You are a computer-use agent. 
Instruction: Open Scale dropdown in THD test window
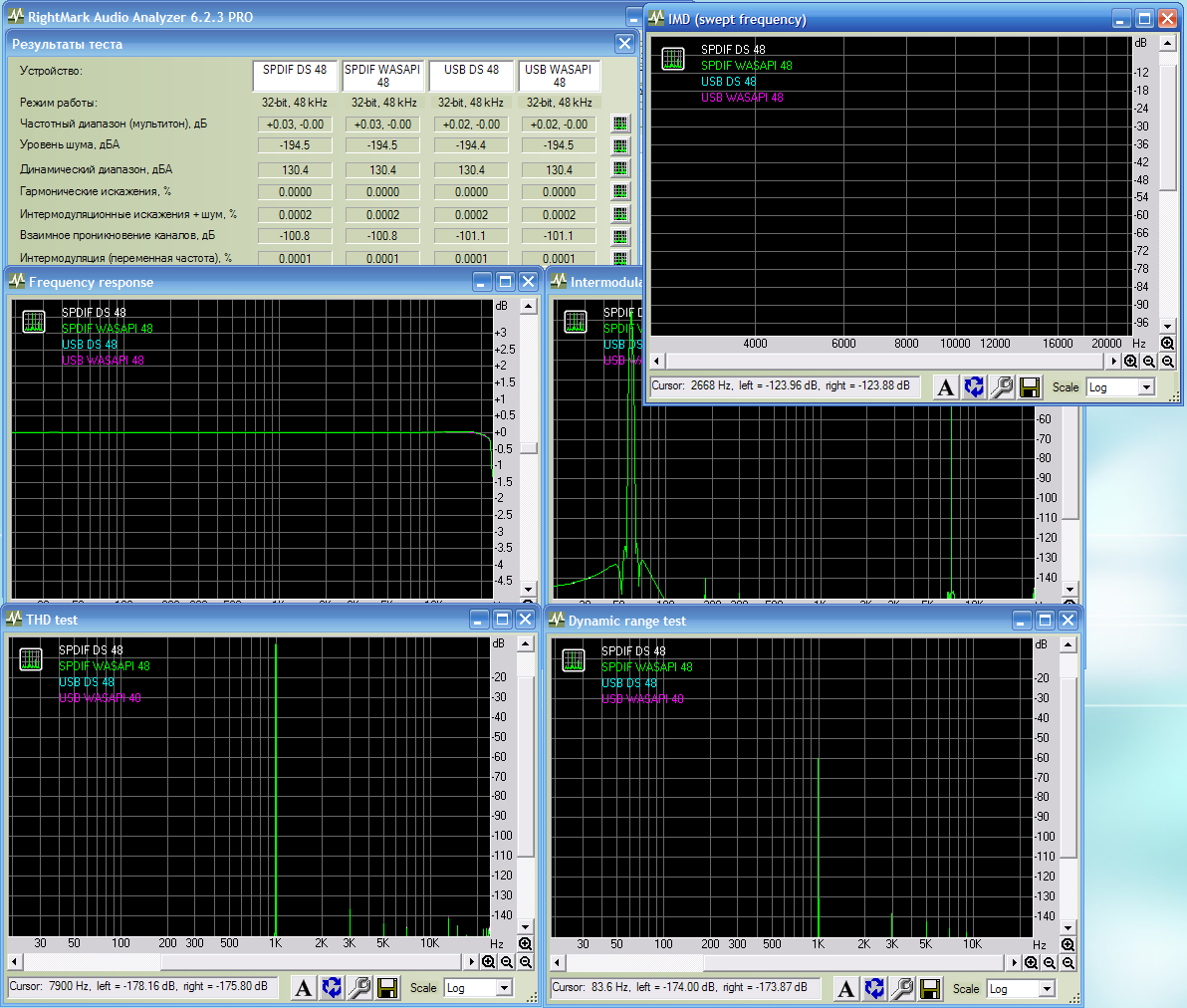coord(504,988)
